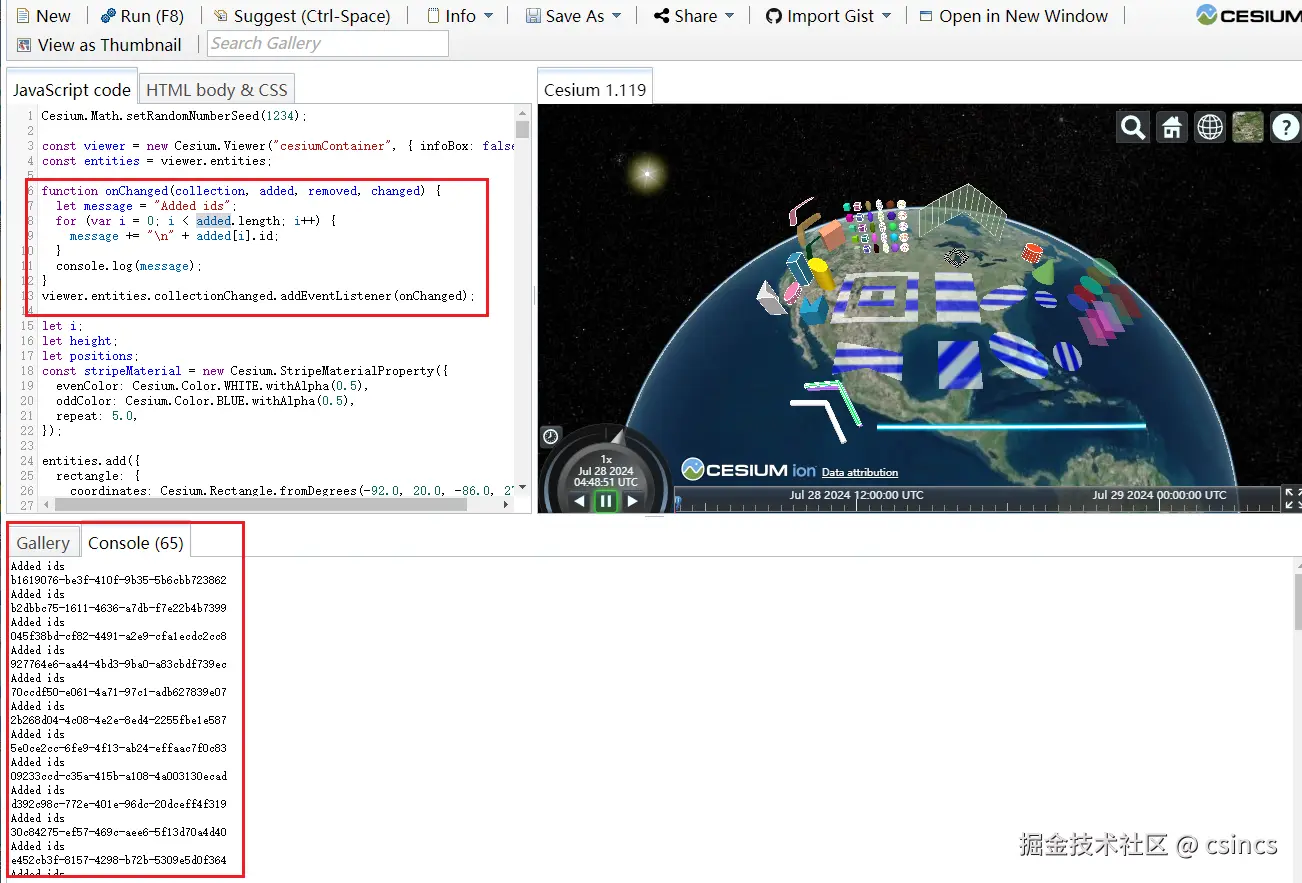Open the base layer imagery picker
Image resolution: width=1302 pixels, height=883 pixels.
click(1248, 127)
